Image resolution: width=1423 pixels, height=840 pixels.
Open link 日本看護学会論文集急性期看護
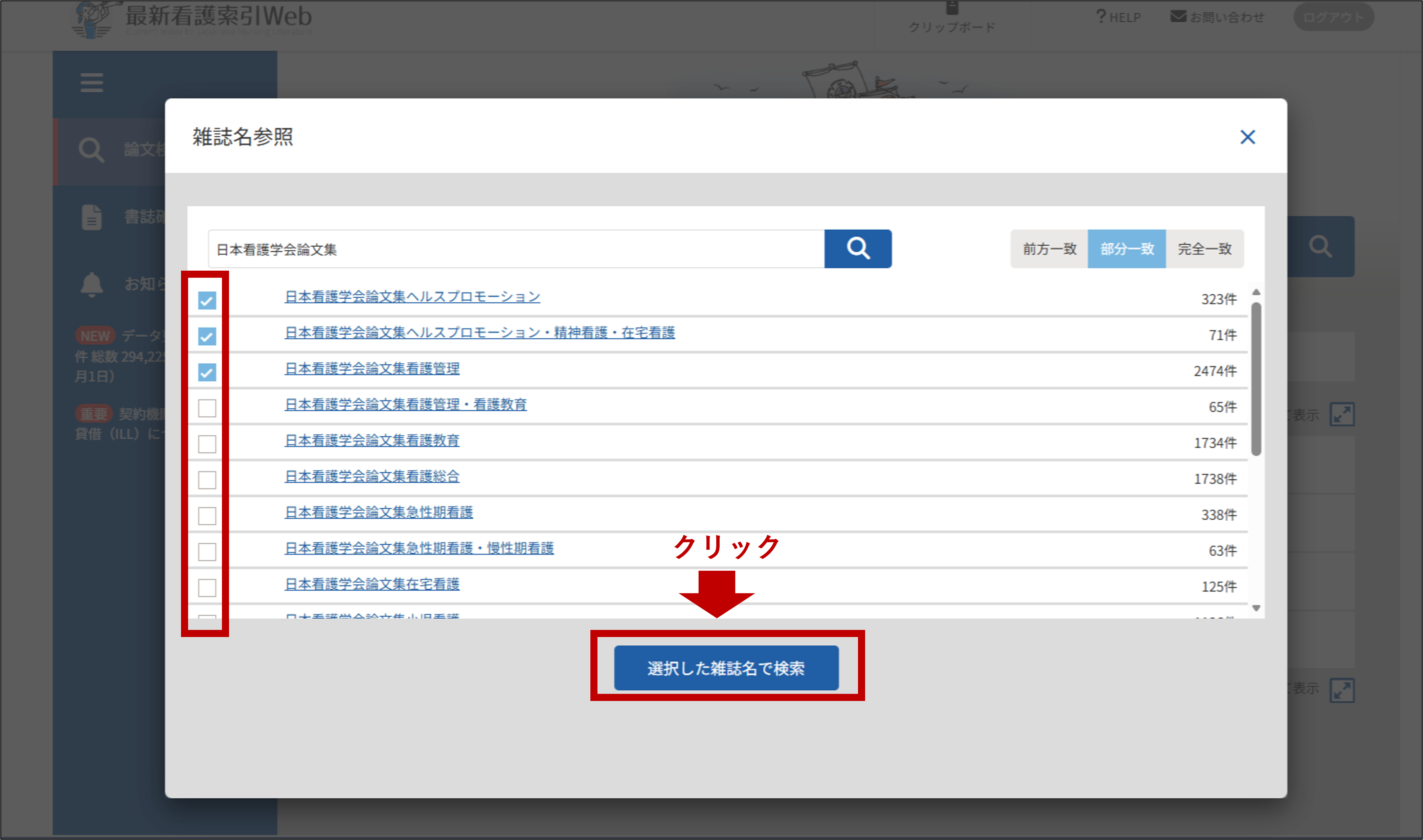pos(379,512)
